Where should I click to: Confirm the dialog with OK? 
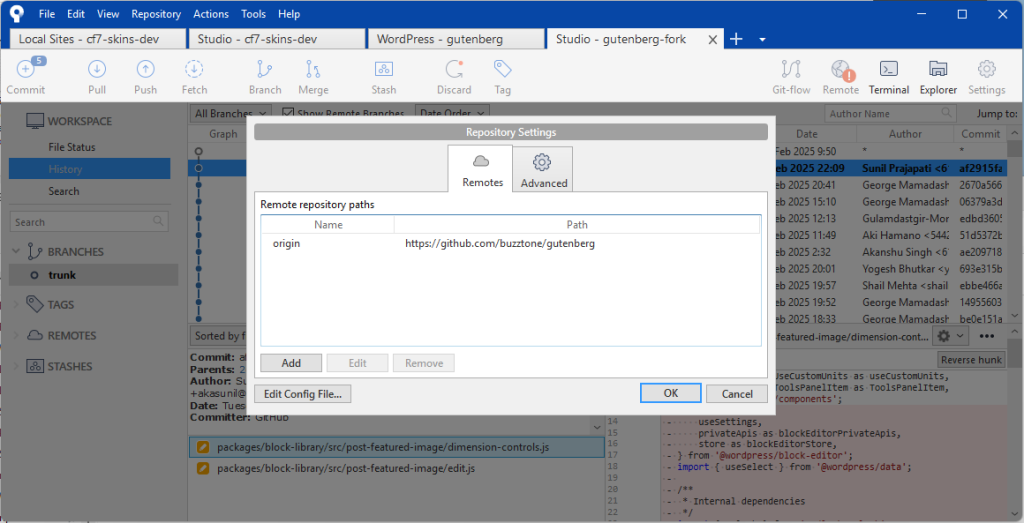671,394
